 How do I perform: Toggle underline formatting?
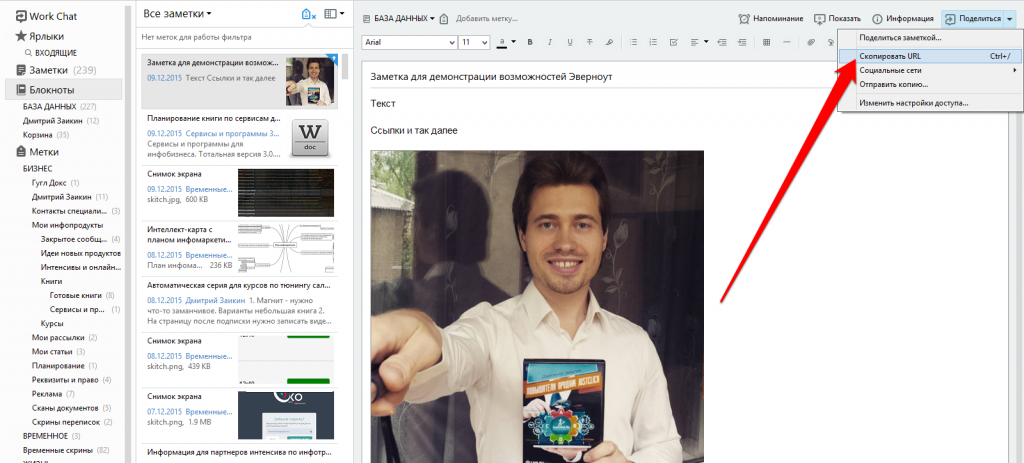pos(569,42)
